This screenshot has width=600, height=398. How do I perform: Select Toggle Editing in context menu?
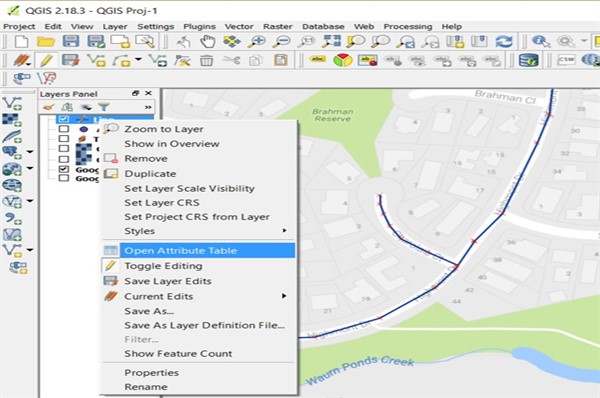click(198, 266)
